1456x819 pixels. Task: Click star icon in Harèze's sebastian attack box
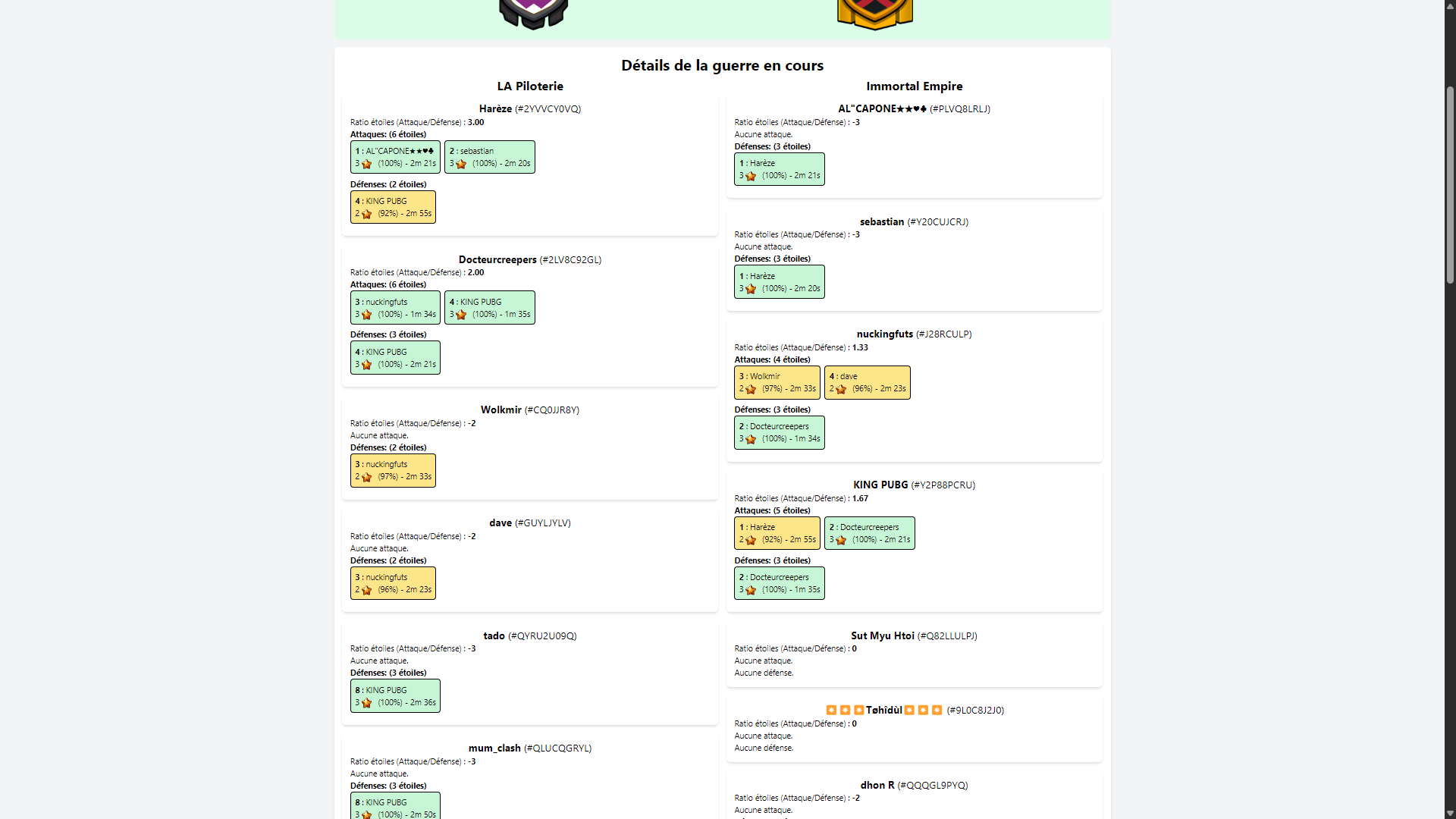(461, 164)
